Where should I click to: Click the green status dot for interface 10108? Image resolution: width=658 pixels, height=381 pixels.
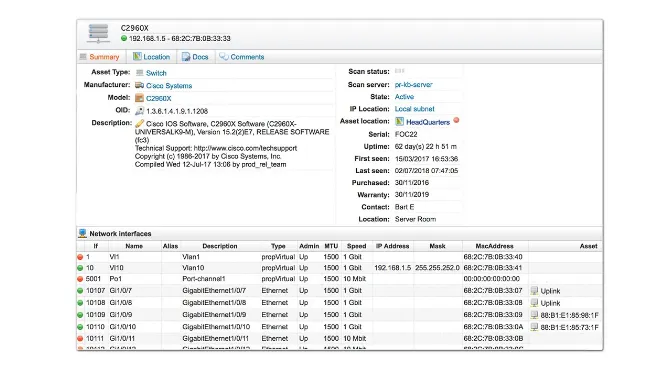click(80, 303)
